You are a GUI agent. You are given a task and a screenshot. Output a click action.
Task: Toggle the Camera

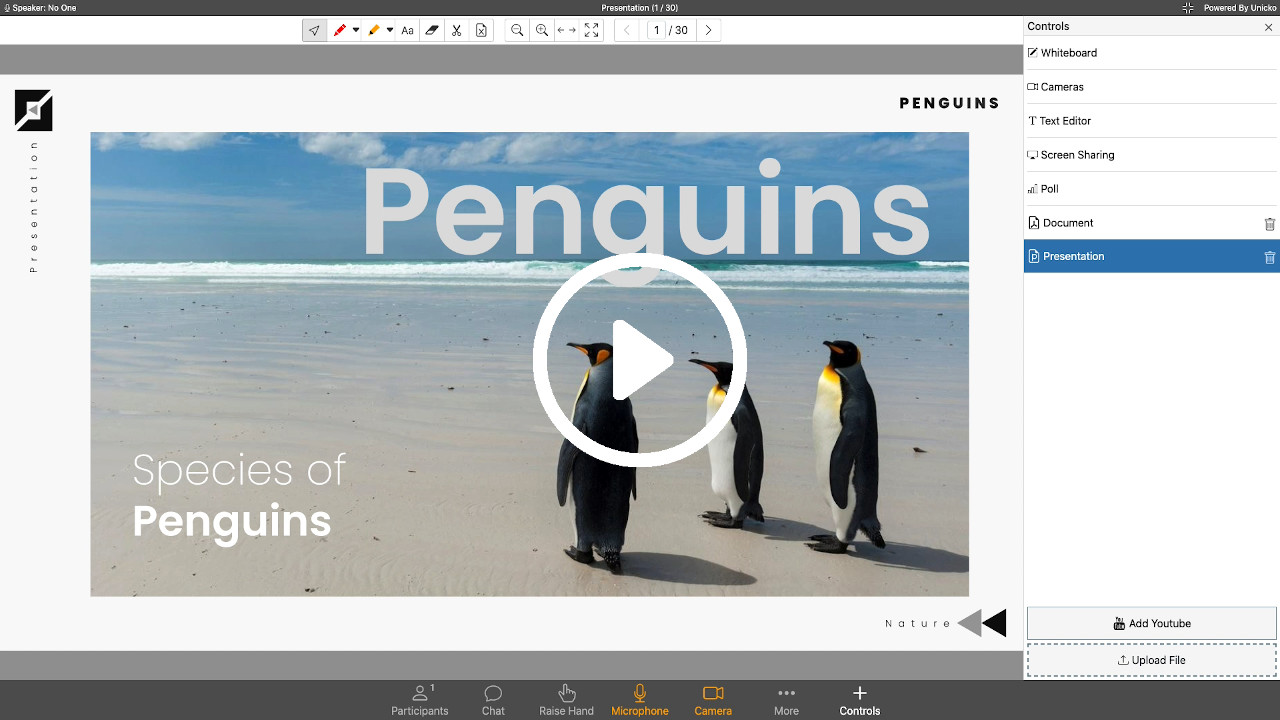713,700
